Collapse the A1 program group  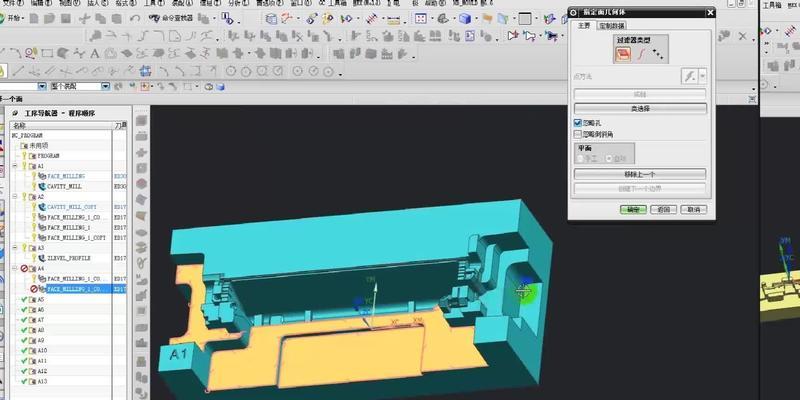click(x=15, y=166)
